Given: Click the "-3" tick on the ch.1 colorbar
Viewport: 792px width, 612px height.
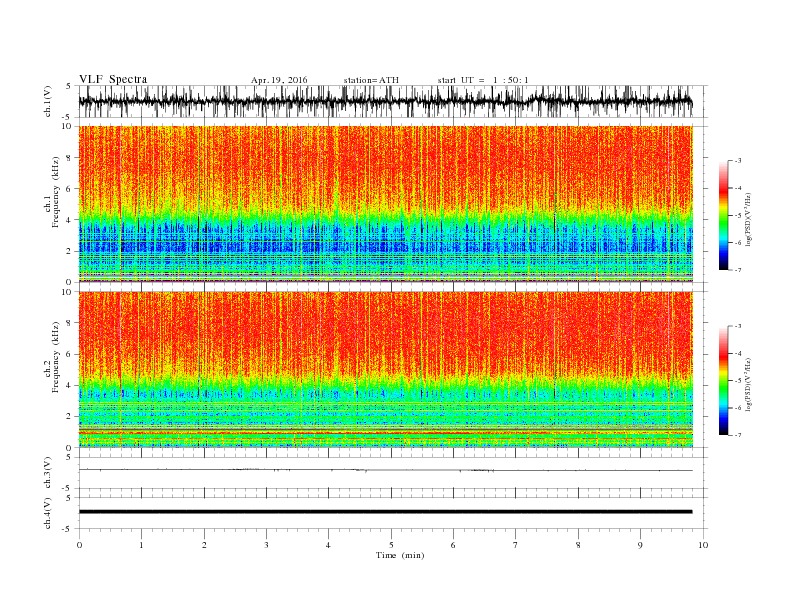Looking at the screenshot, I should click(x=738, y=161).
